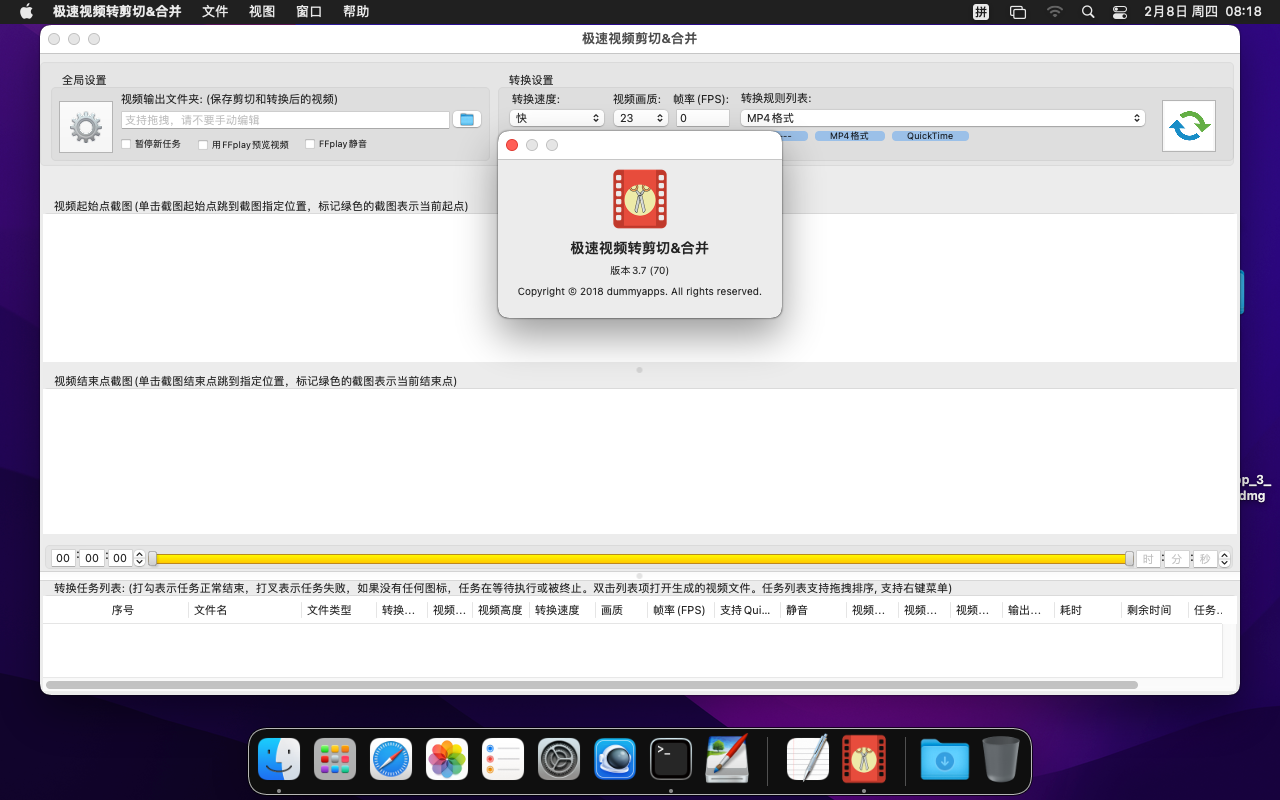Click the blue folder browse icon
Viewport: 1280px width, 800px height.
pos(466,120)
